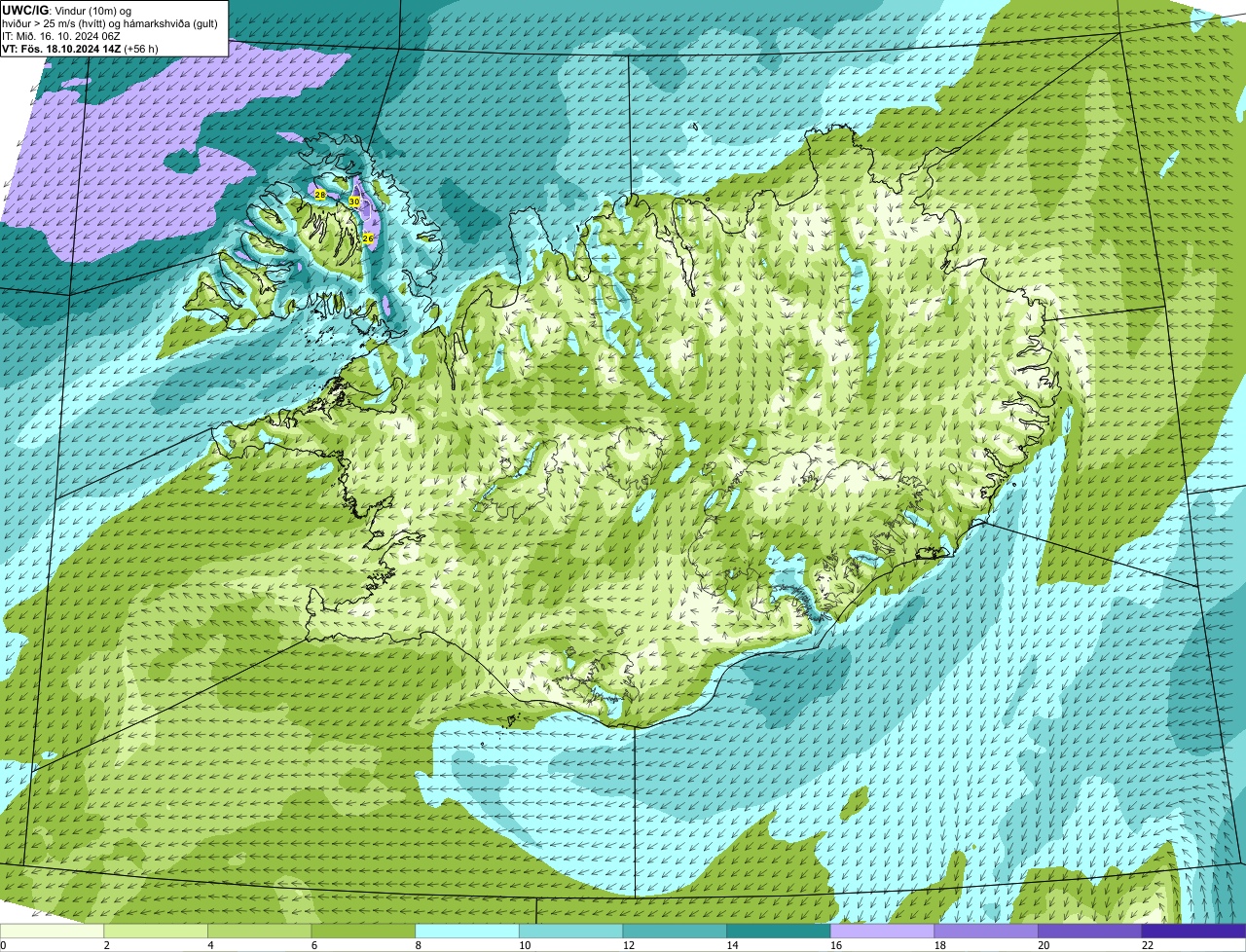Screen dimensions: 1246x952
Task: Pick the 12–14 m/s medium teal swatch
Action: (x=675, y=931)
